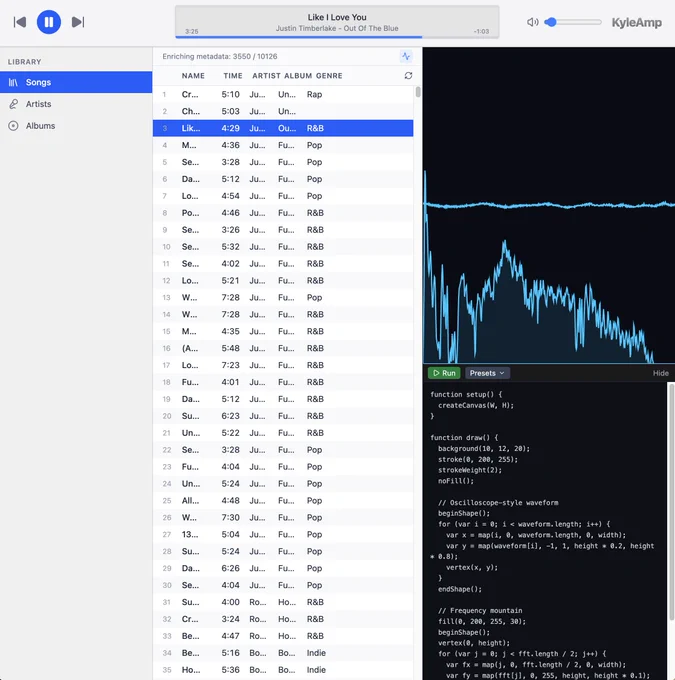Select song number 1 tagged Rap
Viewport: 675px width, 680px height.
[283, 94]
